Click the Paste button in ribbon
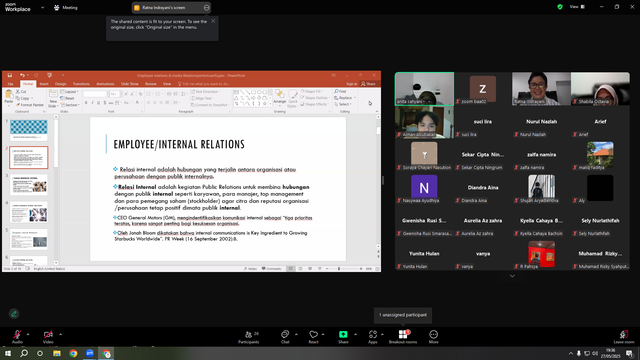640x360 pixels. click(x=9, y=98)
